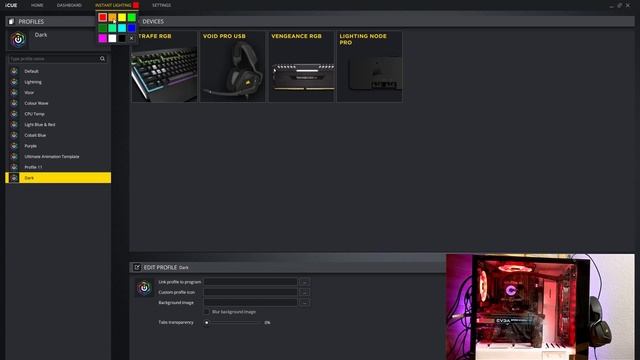Viewport: 640px width, 360px height.
Task: Open the Vengeance RGB memory device
Action: pos(301,67)
